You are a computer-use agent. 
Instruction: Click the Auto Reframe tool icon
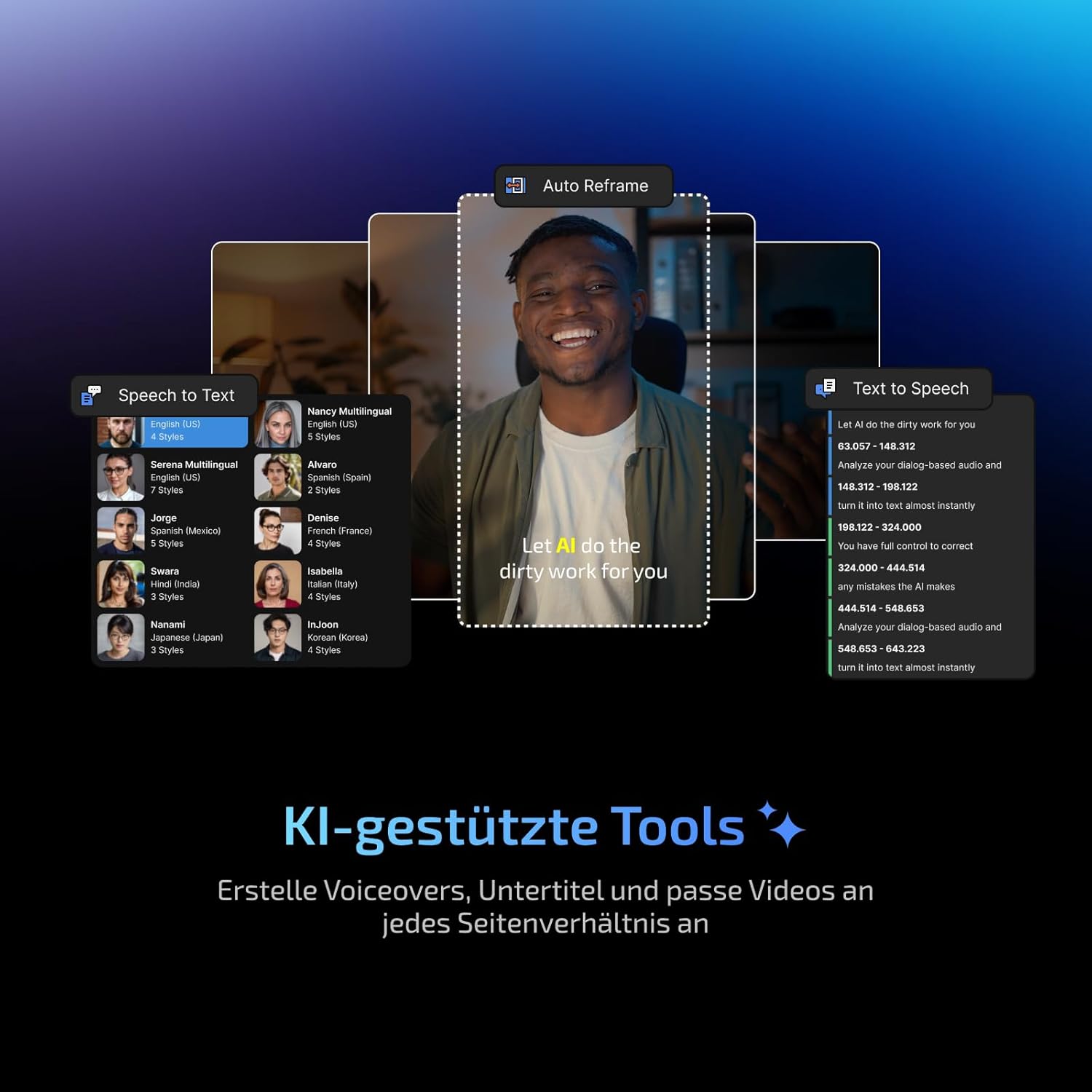[515, 186]
